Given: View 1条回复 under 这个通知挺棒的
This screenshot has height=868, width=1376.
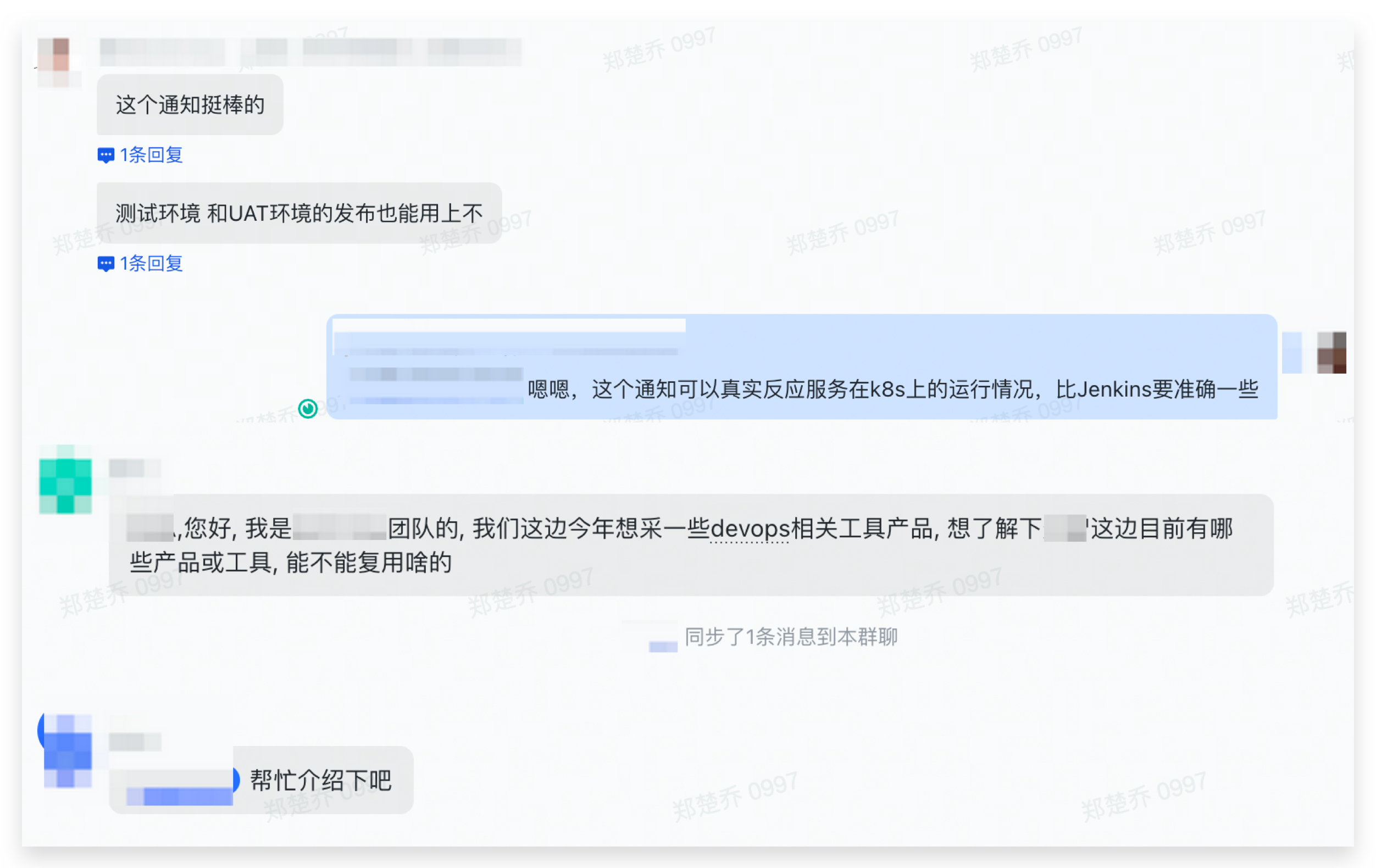Looking at the screenshot, I should point(151,155).
